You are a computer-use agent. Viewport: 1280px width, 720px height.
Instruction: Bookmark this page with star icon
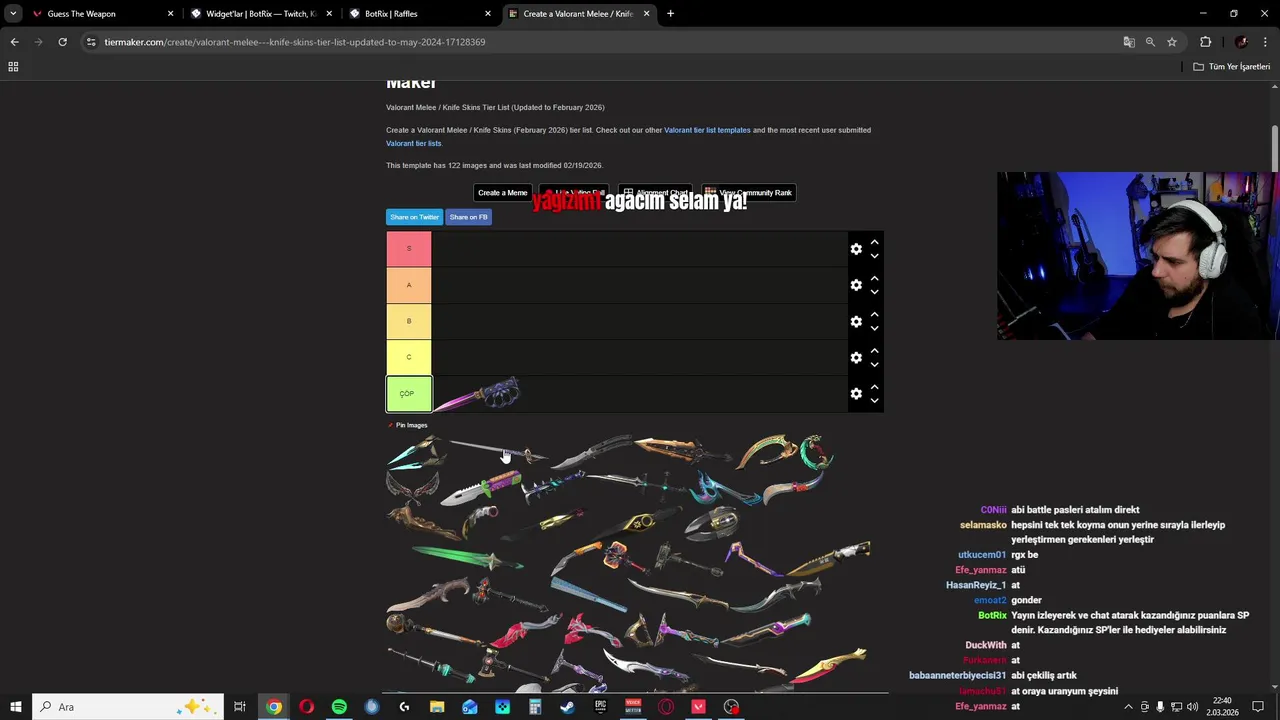pos(1172,42)
